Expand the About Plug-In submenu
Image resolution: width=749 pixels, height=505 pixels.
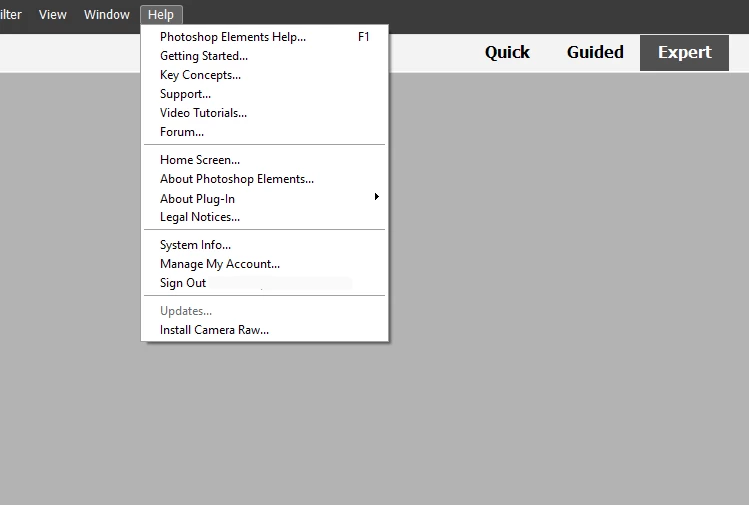265,198
